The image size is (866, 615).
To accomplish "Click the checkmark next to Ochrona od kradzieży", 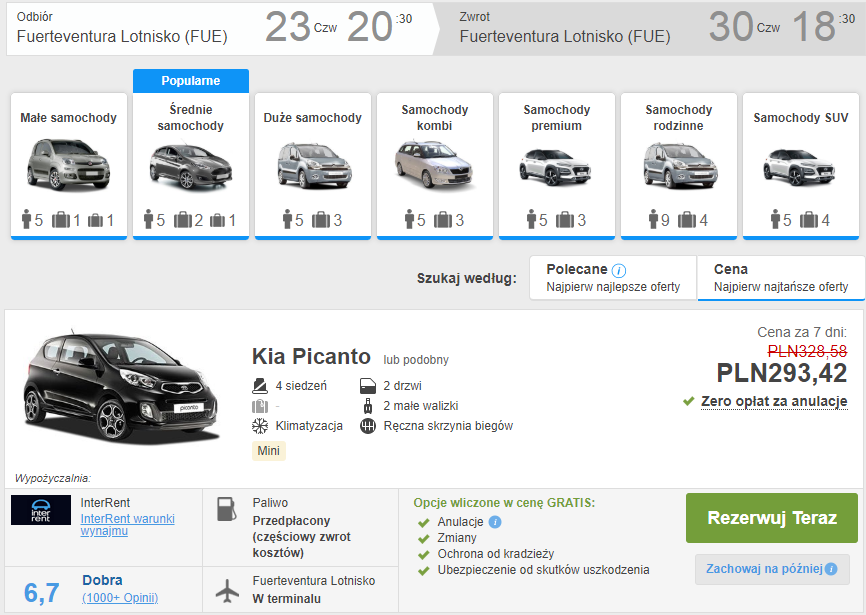I will (x=424, y=554).
